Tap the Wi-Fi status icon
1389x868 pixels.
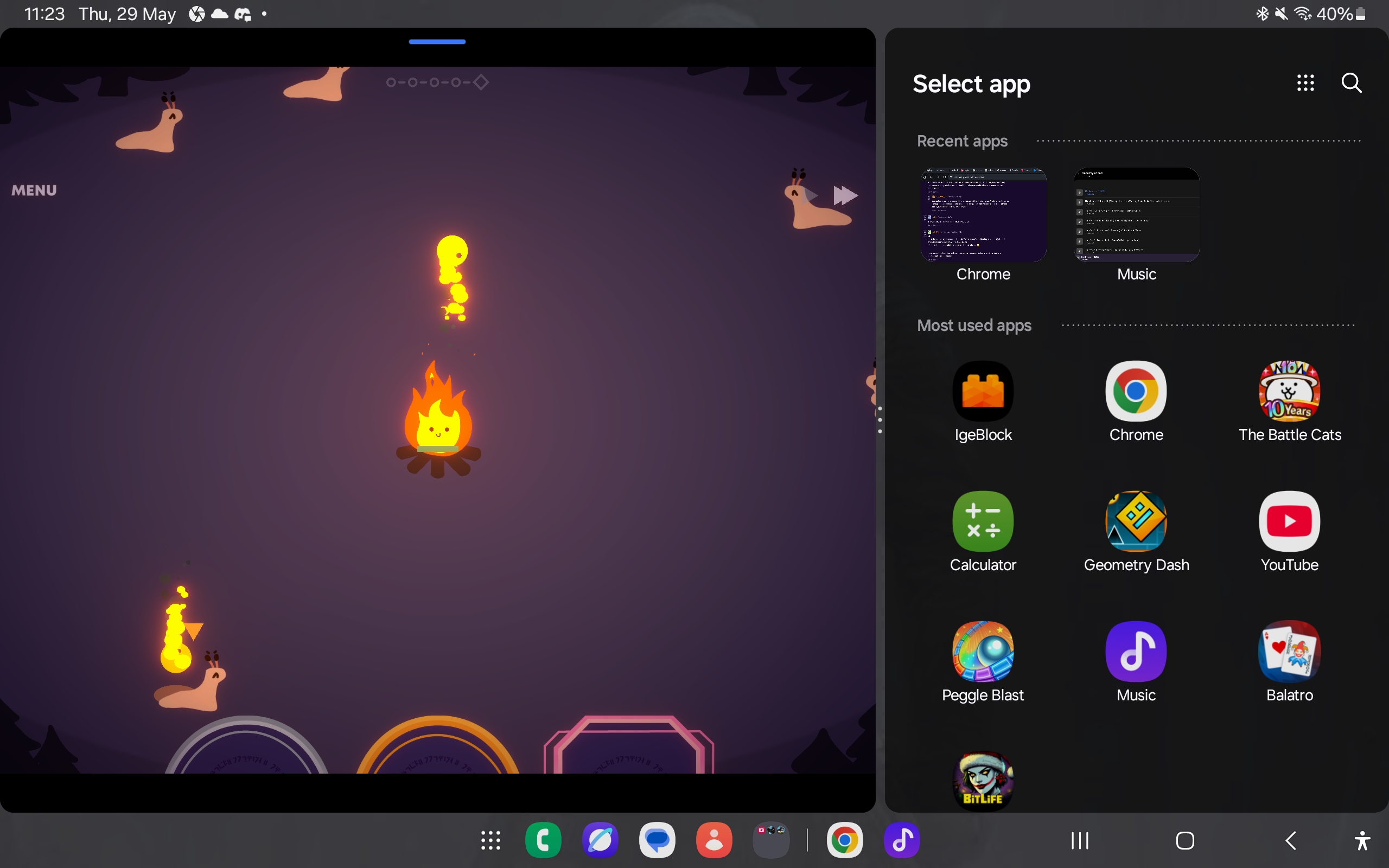[x=1303, y=14]
